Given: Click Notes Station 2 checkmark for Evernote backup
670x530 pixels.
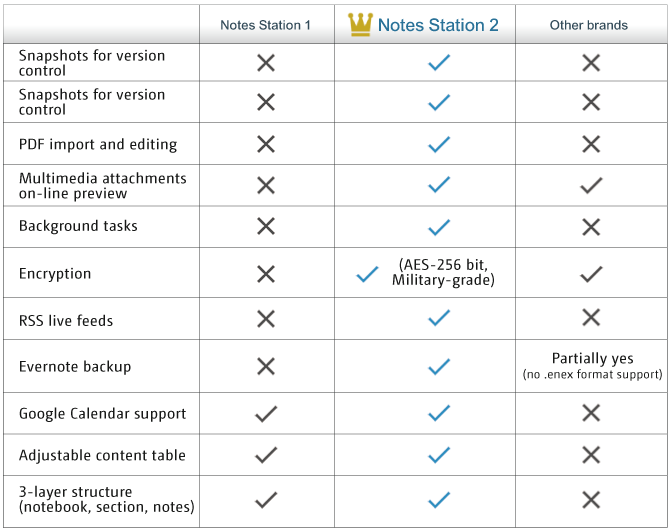Looking at the screenshot, I should (438, 366).
